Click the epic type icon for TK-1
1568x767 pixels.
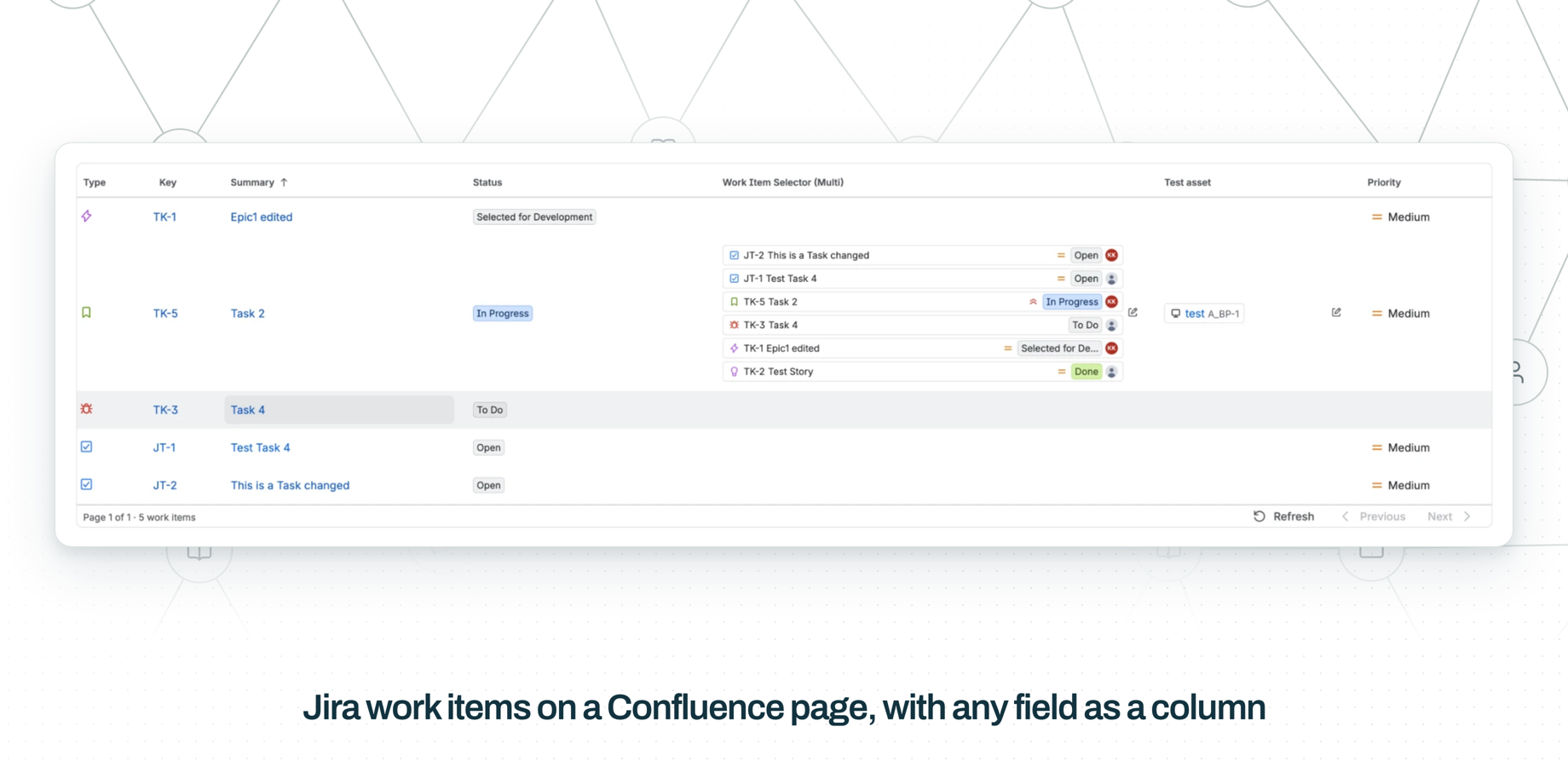[x=87, y=216]
